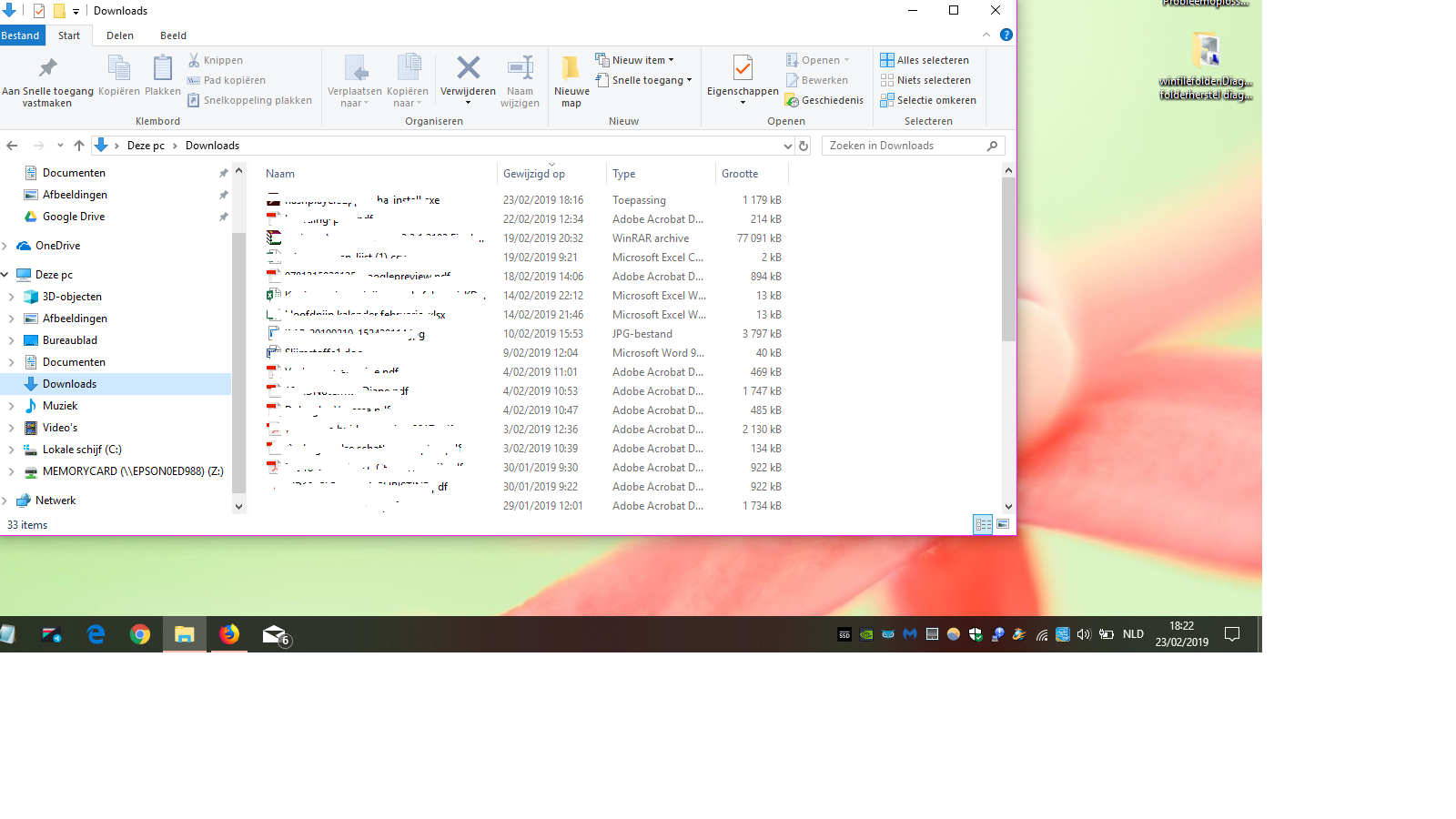Click Selectie omkeren
Image resolution: width=1456 pixels, height=819 pixels.
click(928, 100)
